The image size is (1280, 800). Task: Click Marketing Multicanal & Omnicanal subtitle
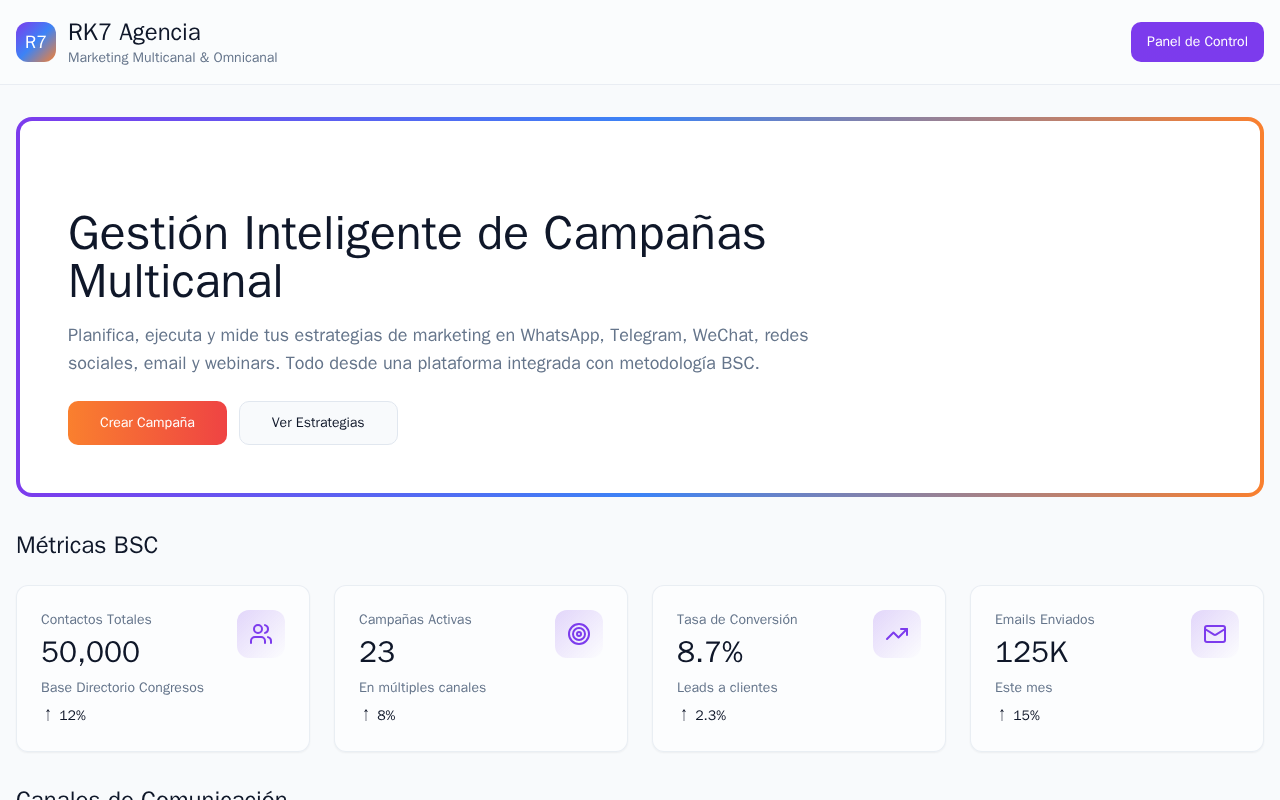click(173, 58)
